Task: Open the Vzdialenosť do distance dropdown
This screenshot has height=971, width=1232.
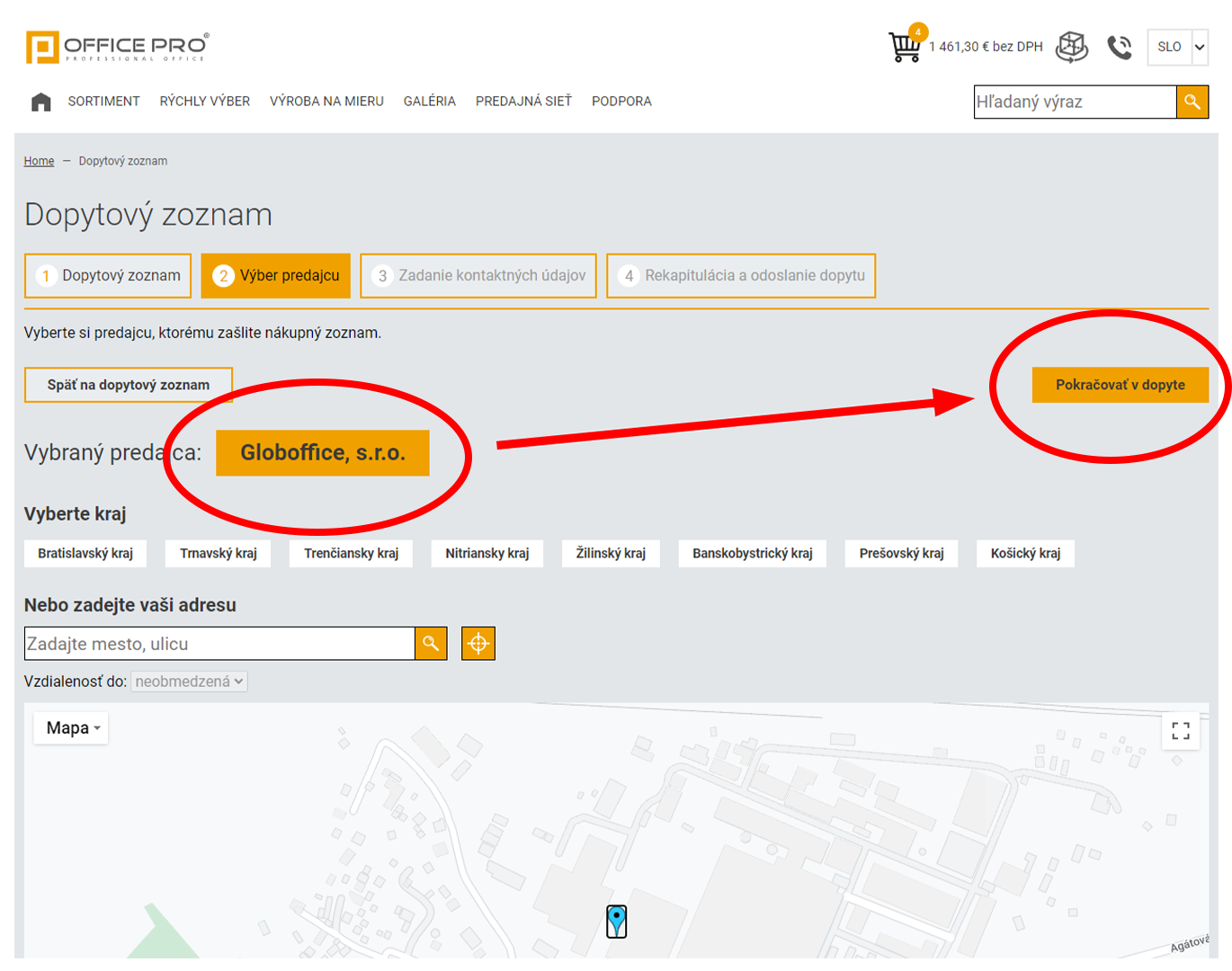Action: [189, 681]
